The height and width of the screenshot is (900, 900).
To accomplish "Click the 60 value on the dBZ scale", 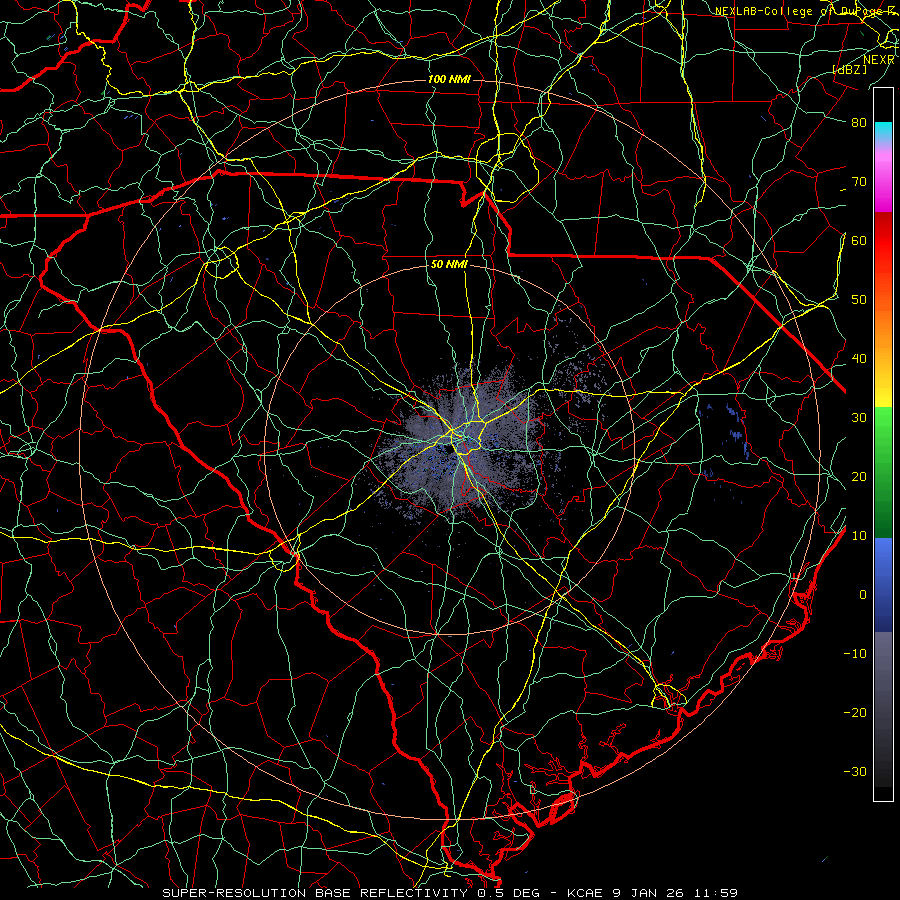I will click(x=859, y=240).
